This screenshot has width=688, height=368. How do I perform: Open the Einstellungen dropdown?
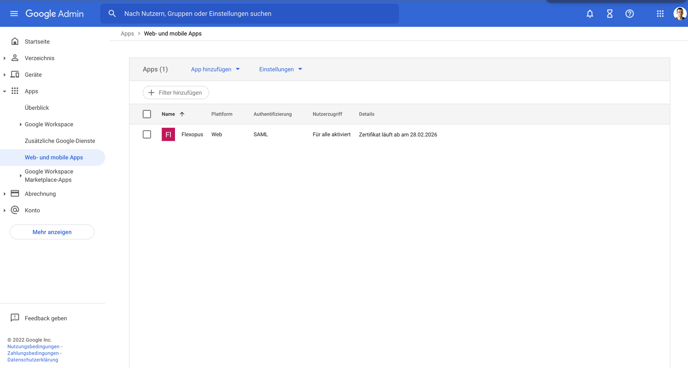click(x=280, y=69)
